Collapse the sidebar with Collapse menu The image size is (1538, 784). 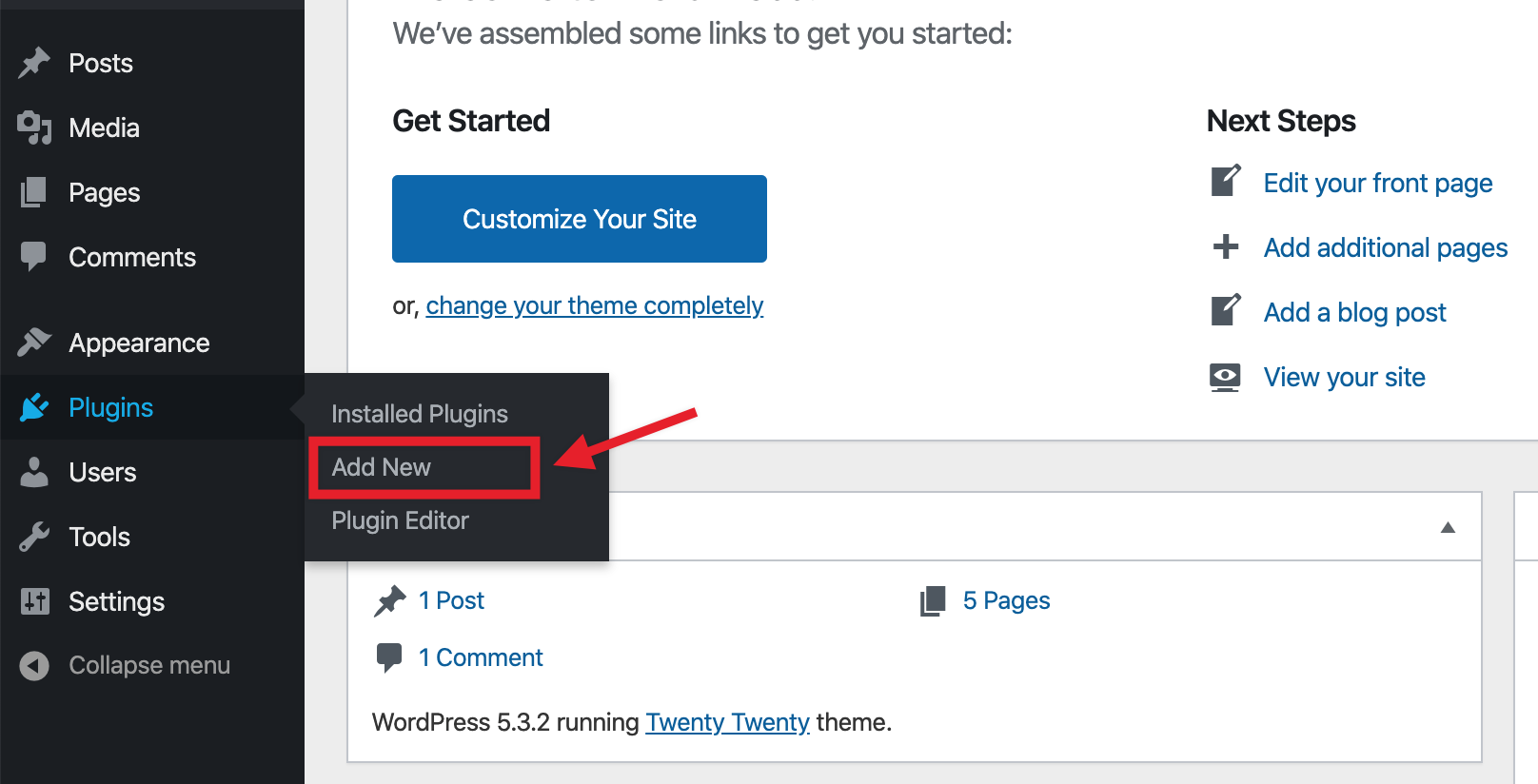point(148,665)
